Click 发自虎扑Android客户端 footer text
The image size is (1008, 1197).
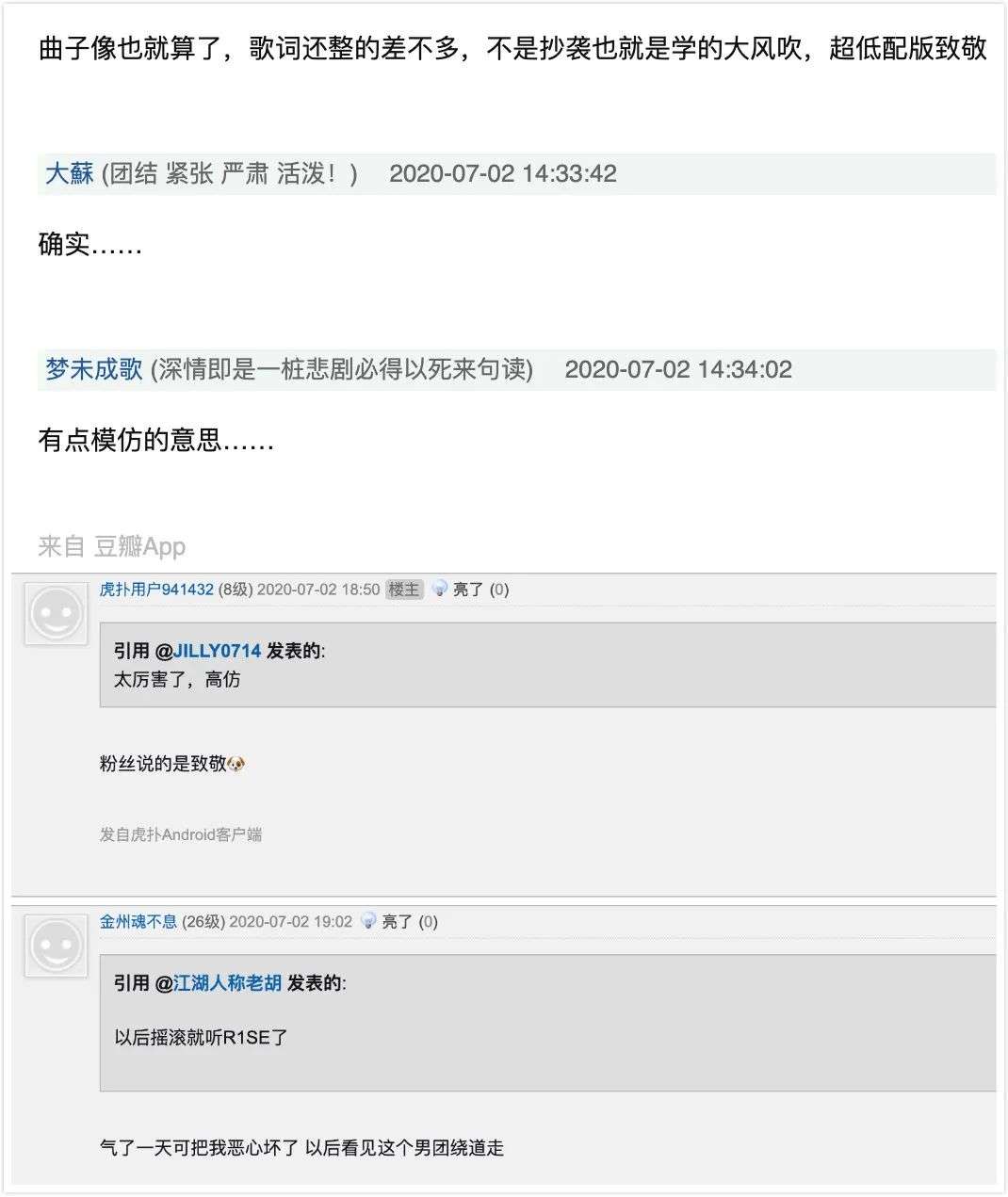(181, 834)
